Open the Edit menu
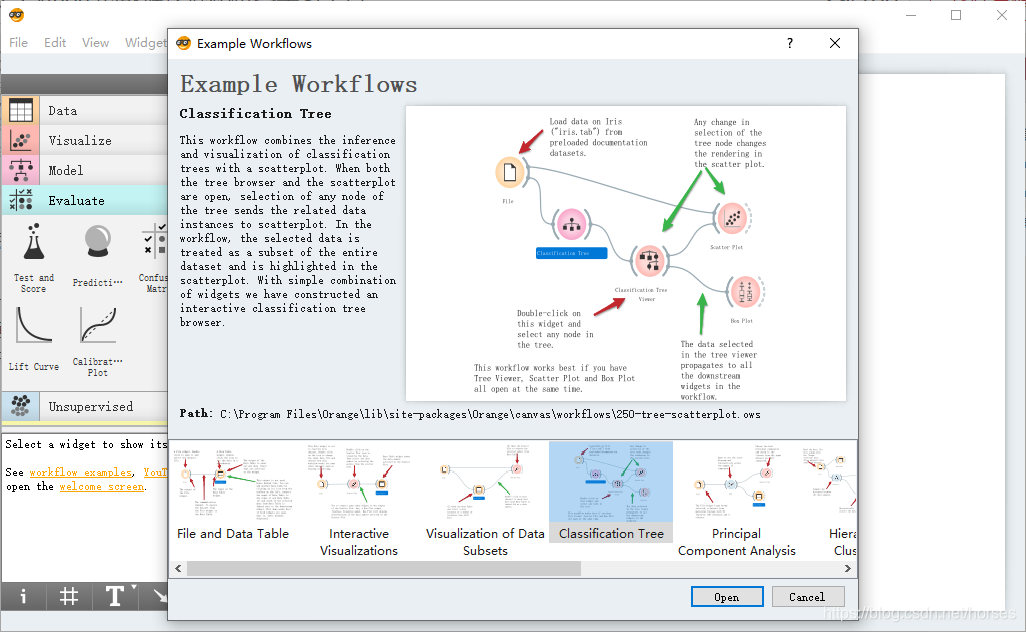The width and height of the screenshot is (1026, 632). (x=55, y=43)
